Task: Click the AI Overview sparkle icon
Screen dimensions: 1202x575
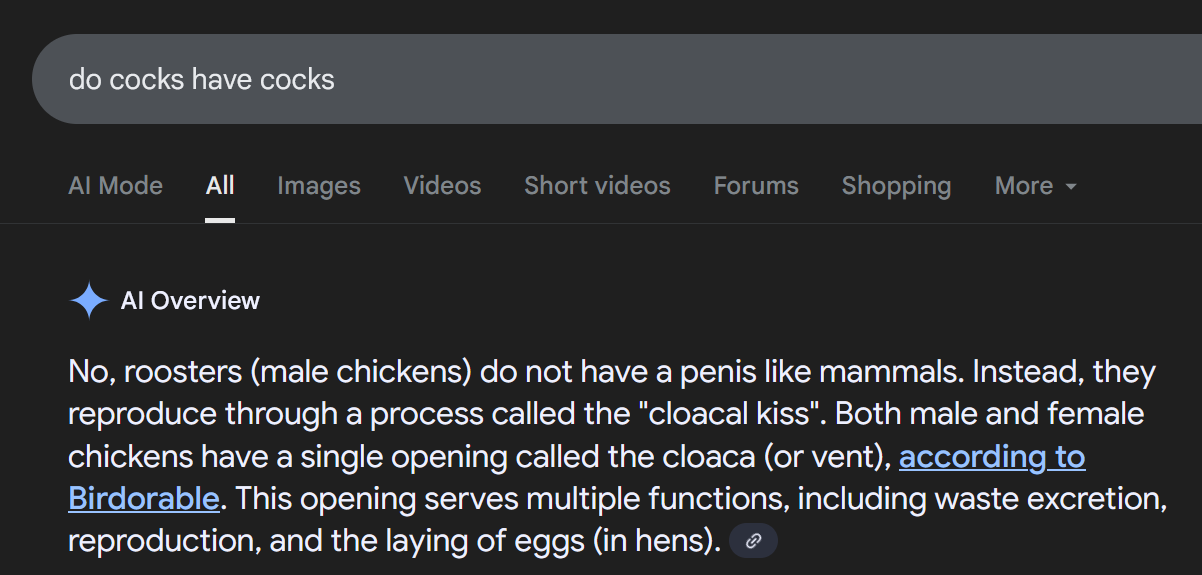Action: pyautogui.click(x=88, y=301)
